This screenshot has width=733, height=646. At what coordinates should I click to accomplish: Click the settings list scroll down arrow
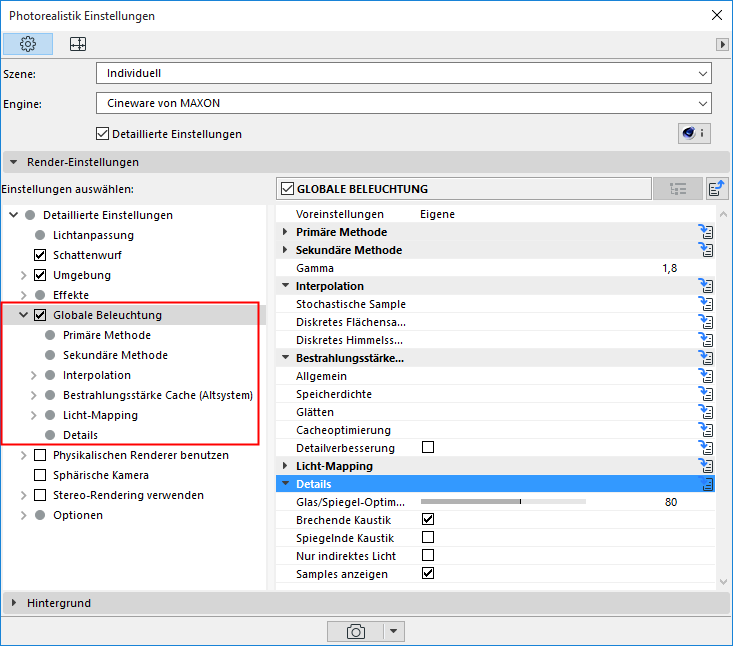723,582
